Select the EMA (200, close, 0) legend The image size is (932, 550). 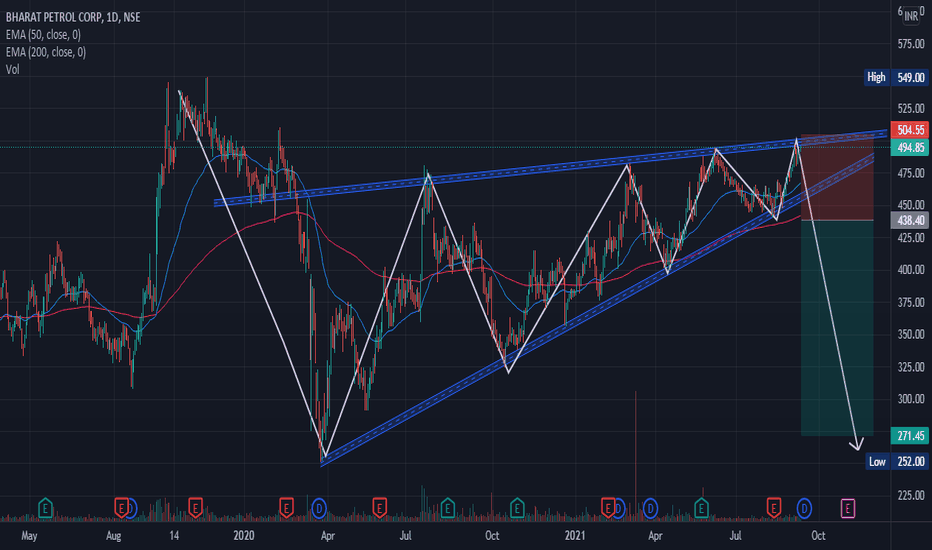click(x=46, y=52)
